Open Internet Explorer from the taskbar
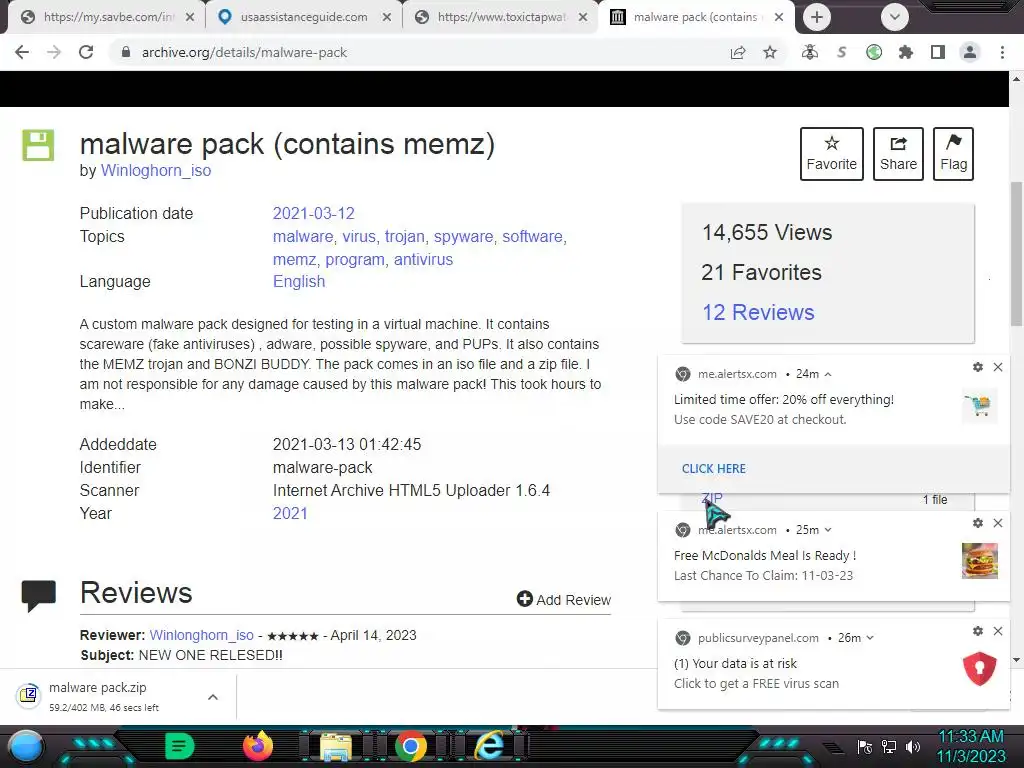The width and height of the screenshot is (1024, 768). click(x=488, y=745)
